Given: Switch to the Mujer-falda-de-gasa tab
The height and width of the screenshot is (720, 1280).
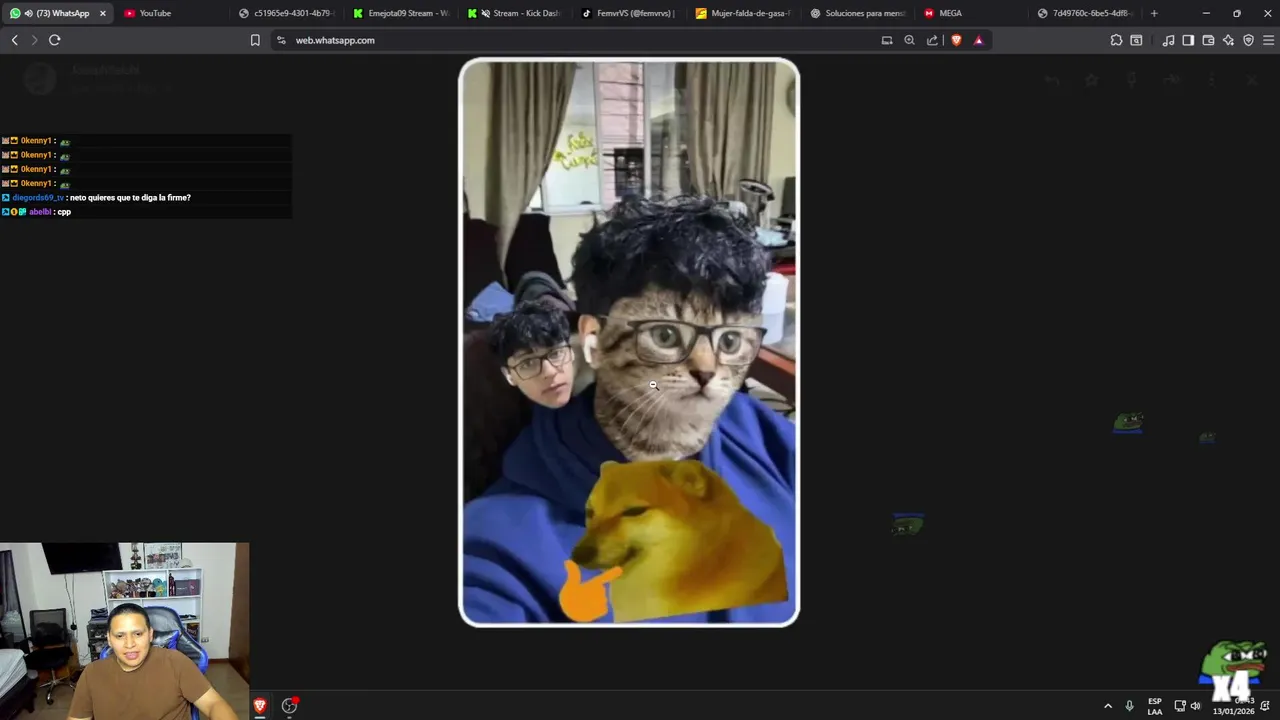Looking at the screenshot, I should [x=742, y=13].
